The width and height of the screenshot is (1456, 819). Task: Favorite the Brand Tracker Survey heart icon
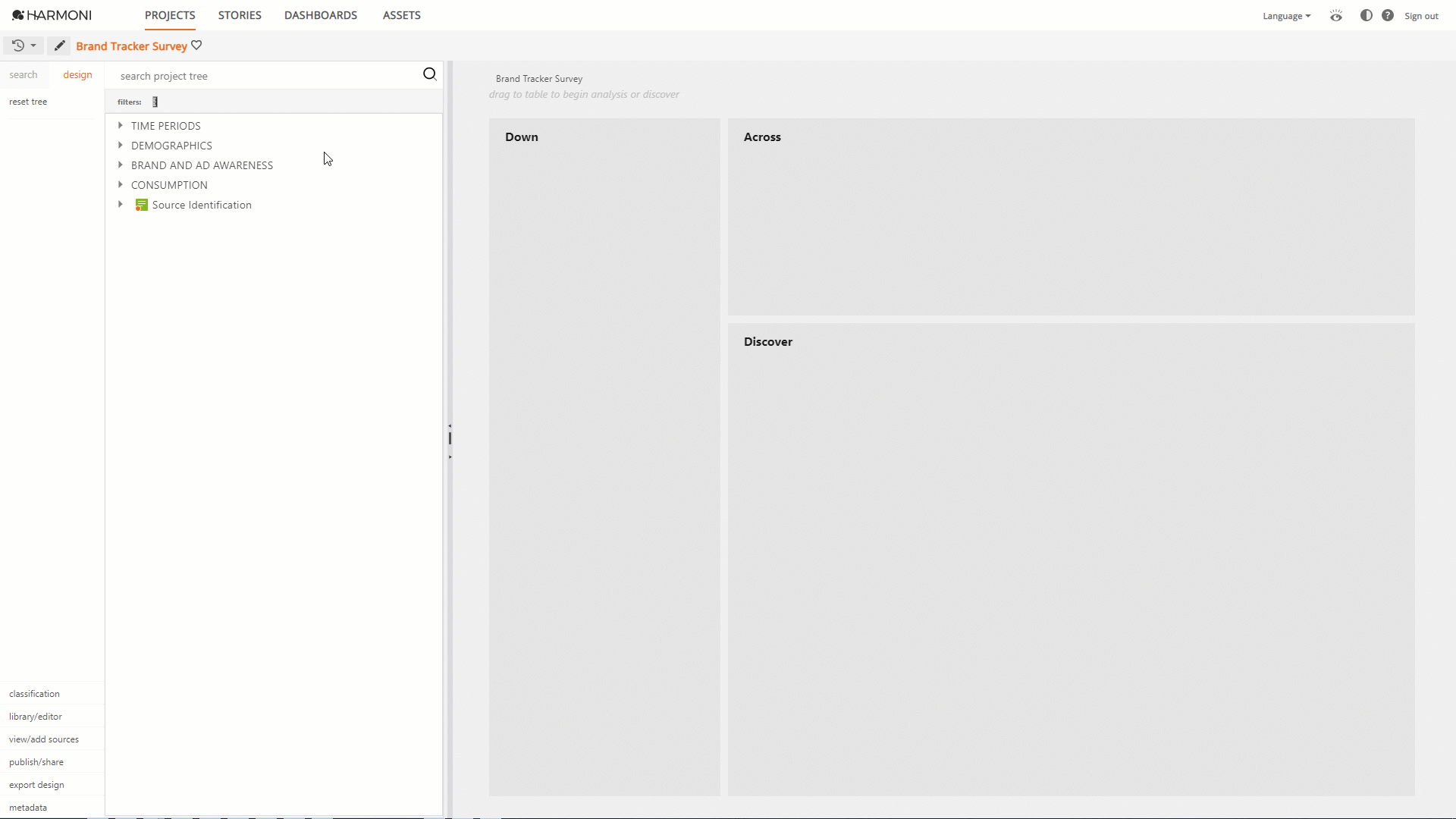[196, 45]
